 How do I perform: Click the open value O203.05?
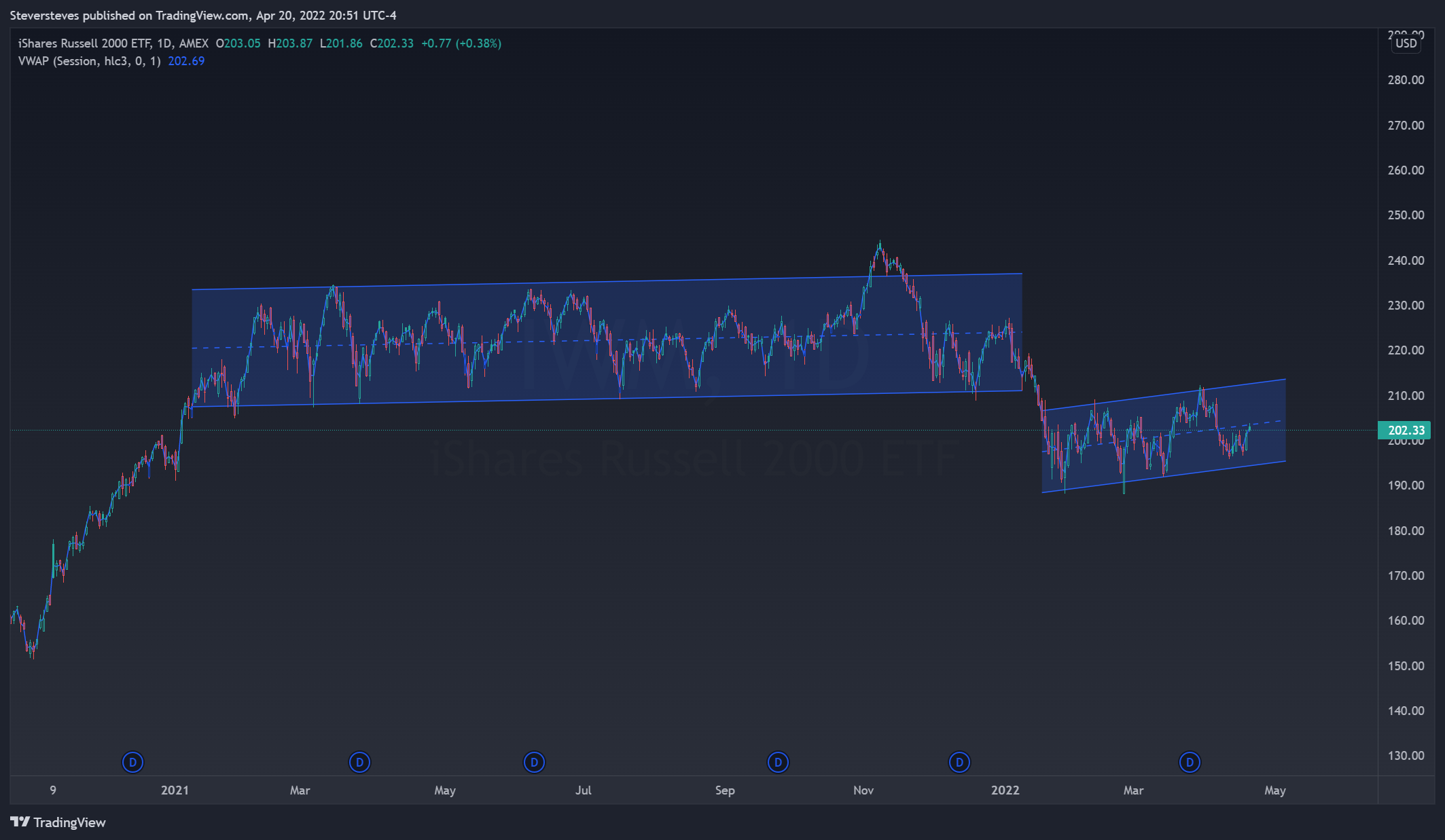(238, 43)
